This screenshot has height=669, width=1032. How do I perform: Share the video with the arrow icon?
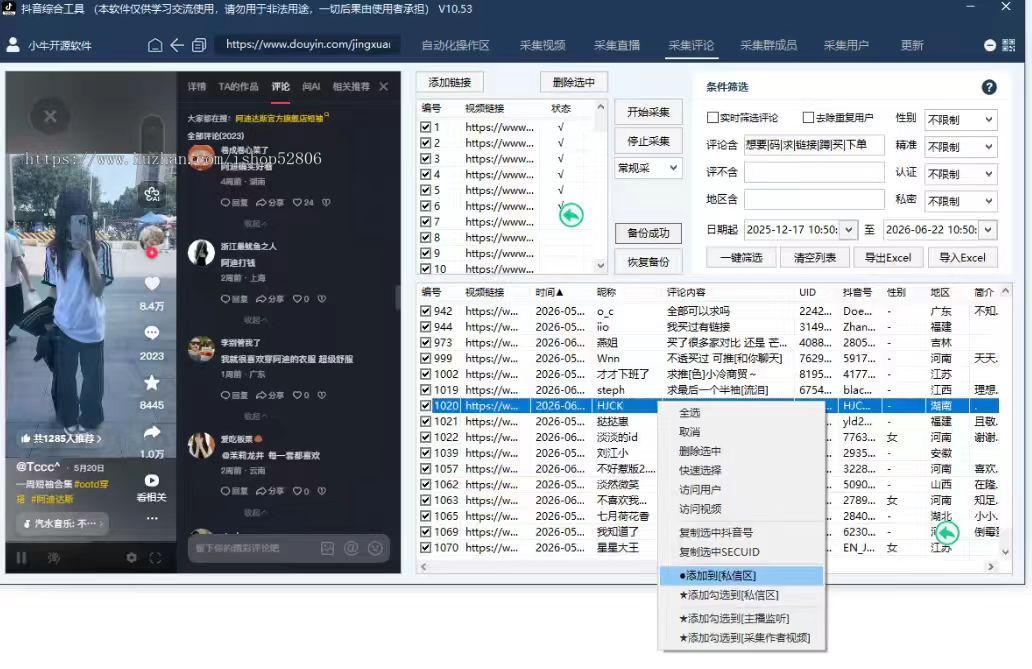point(152,432)
